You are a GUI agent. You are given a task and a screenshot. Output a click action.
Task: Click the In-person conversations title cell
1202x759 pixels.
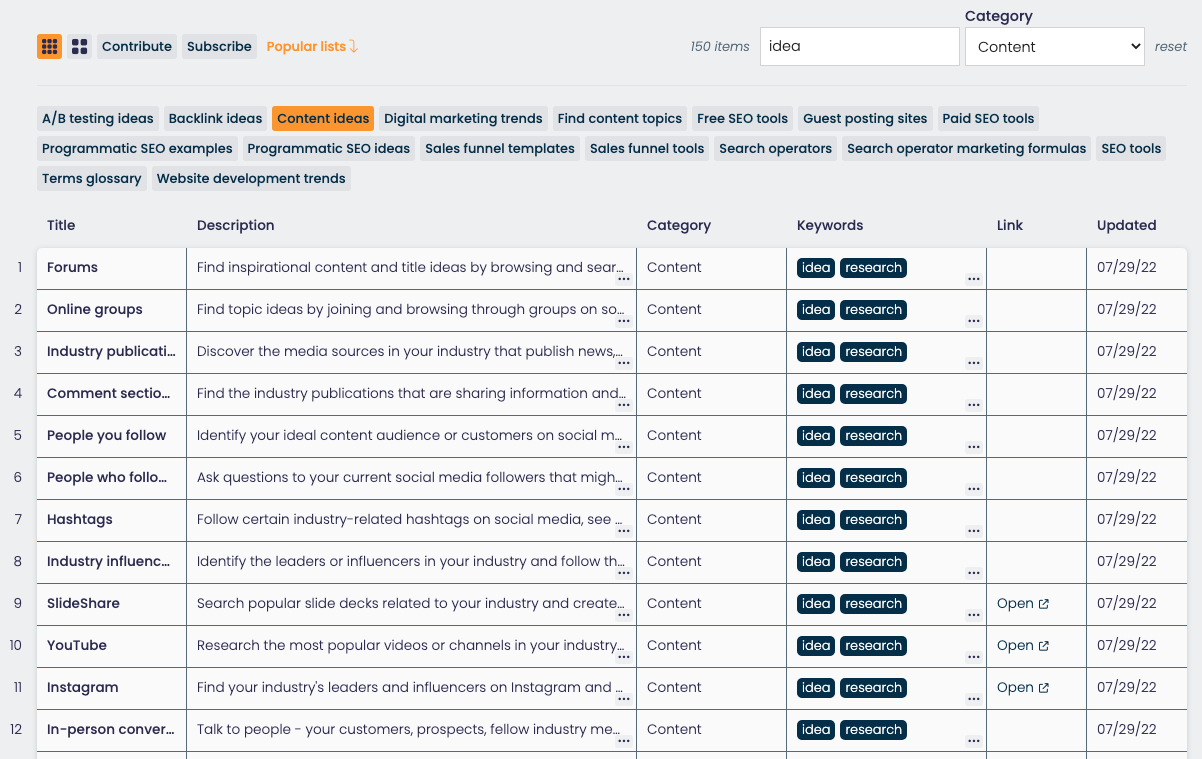click(x=112, y=729)
